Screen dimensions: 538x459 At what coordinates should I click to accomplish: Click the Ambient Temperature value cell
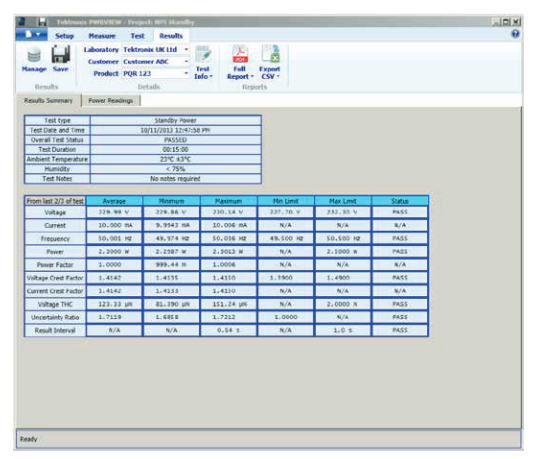pyautogui.click(x=176, y=159)
